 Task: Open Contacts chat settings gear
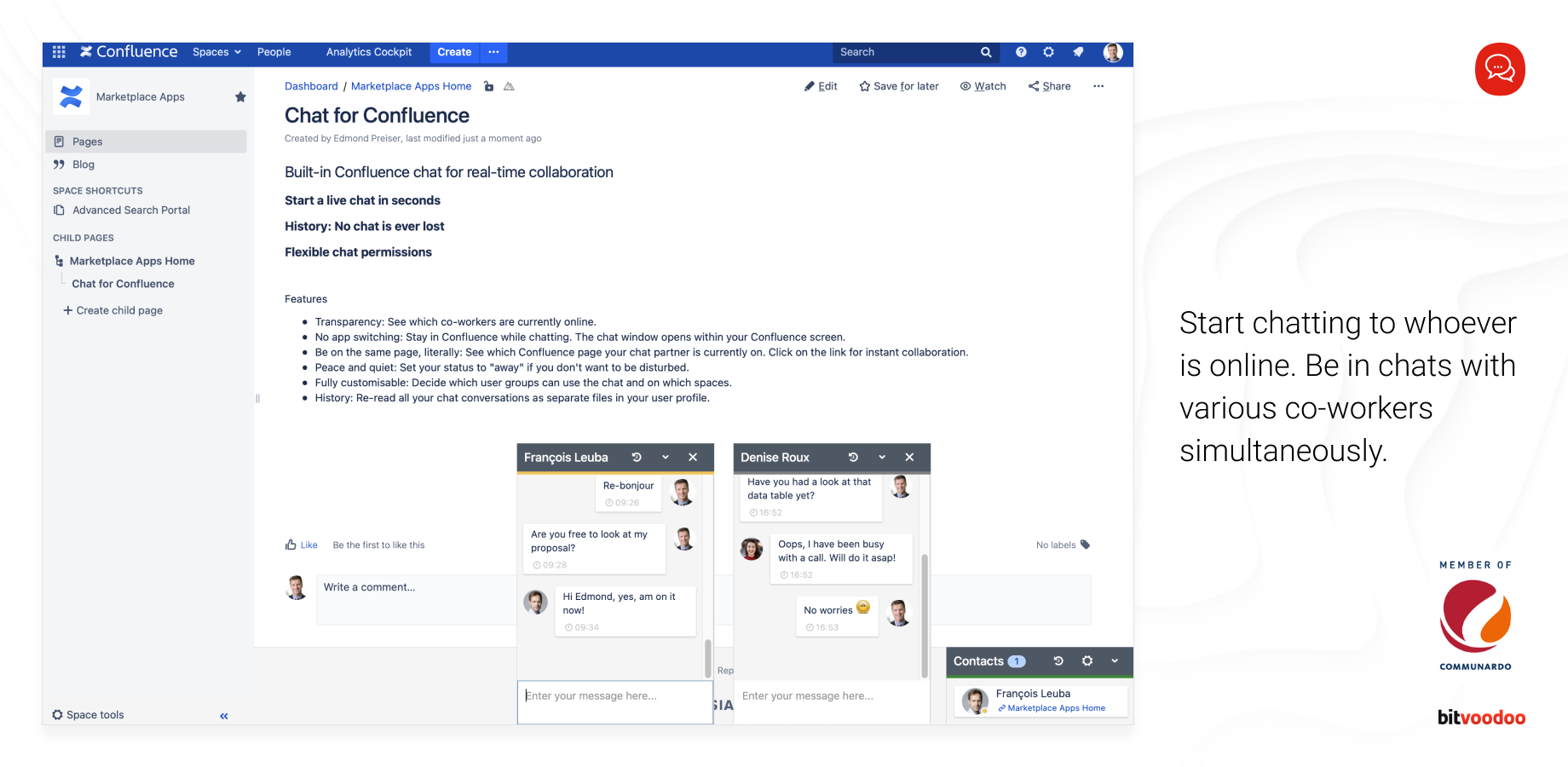tap(1087, 661)
